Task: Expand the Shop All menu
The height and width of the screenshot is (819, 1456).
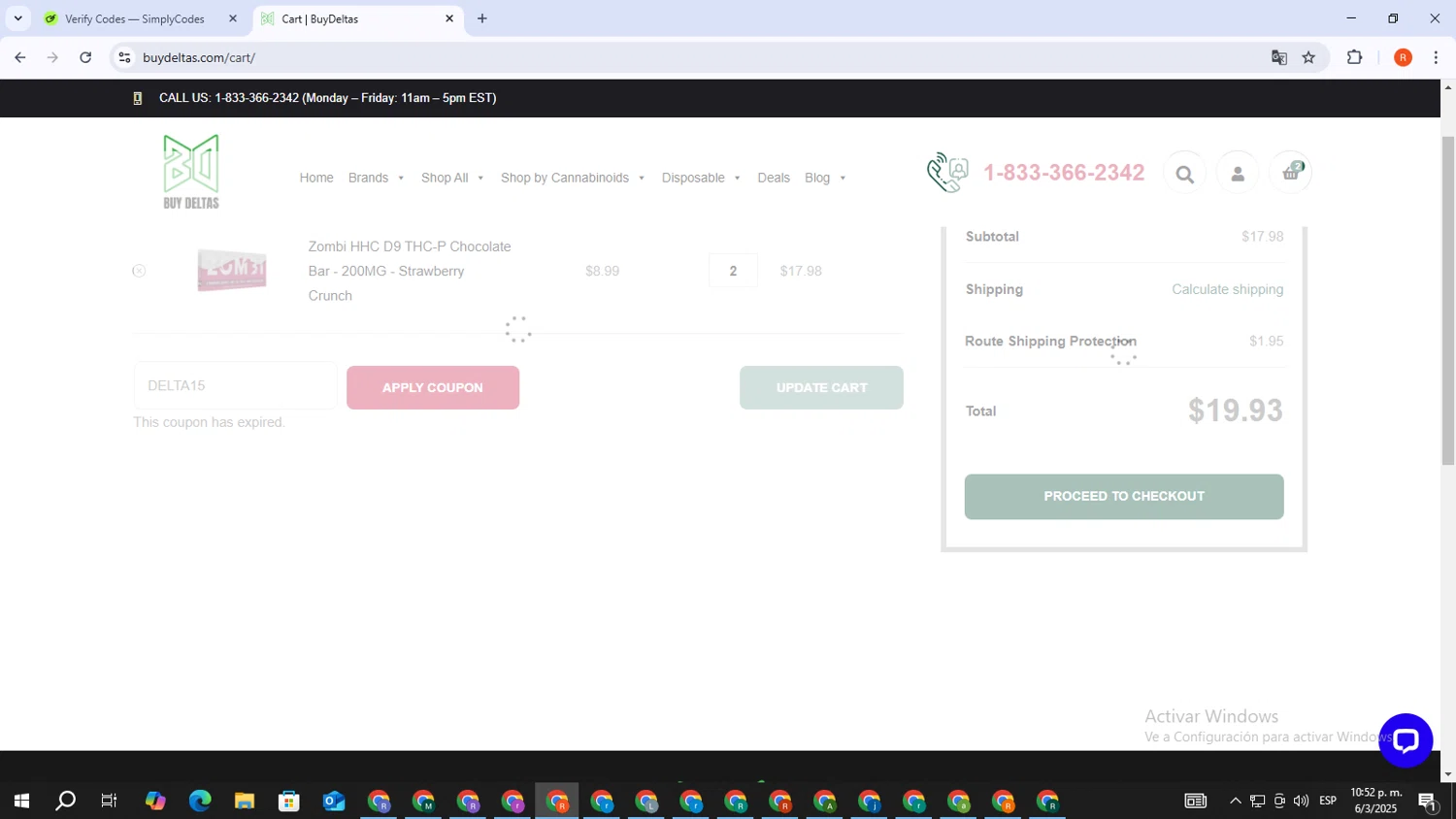Action: pos(452,178)
